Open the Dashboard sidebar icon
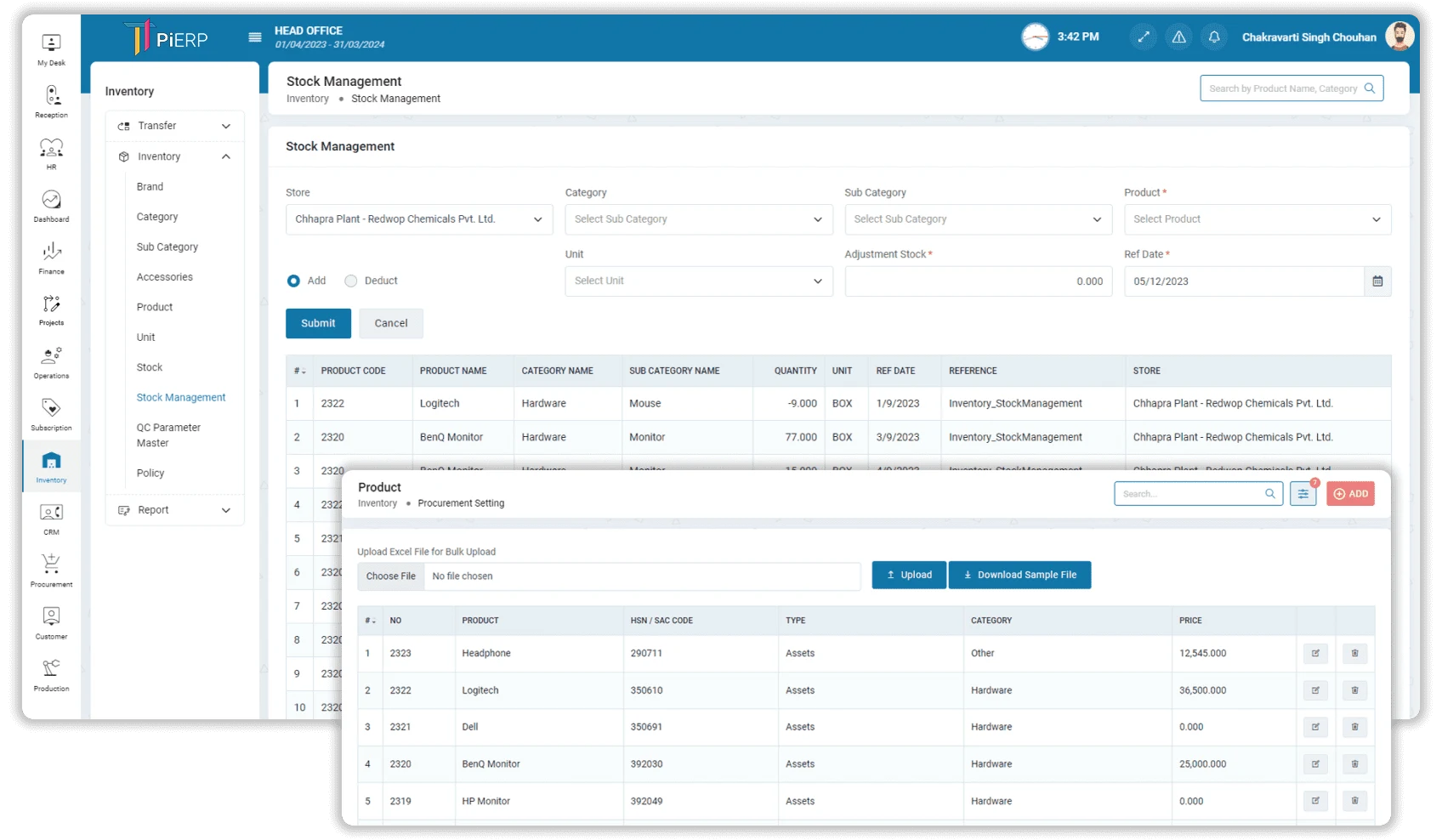This screenshot has width=1442, height=840. pos(51,206)
